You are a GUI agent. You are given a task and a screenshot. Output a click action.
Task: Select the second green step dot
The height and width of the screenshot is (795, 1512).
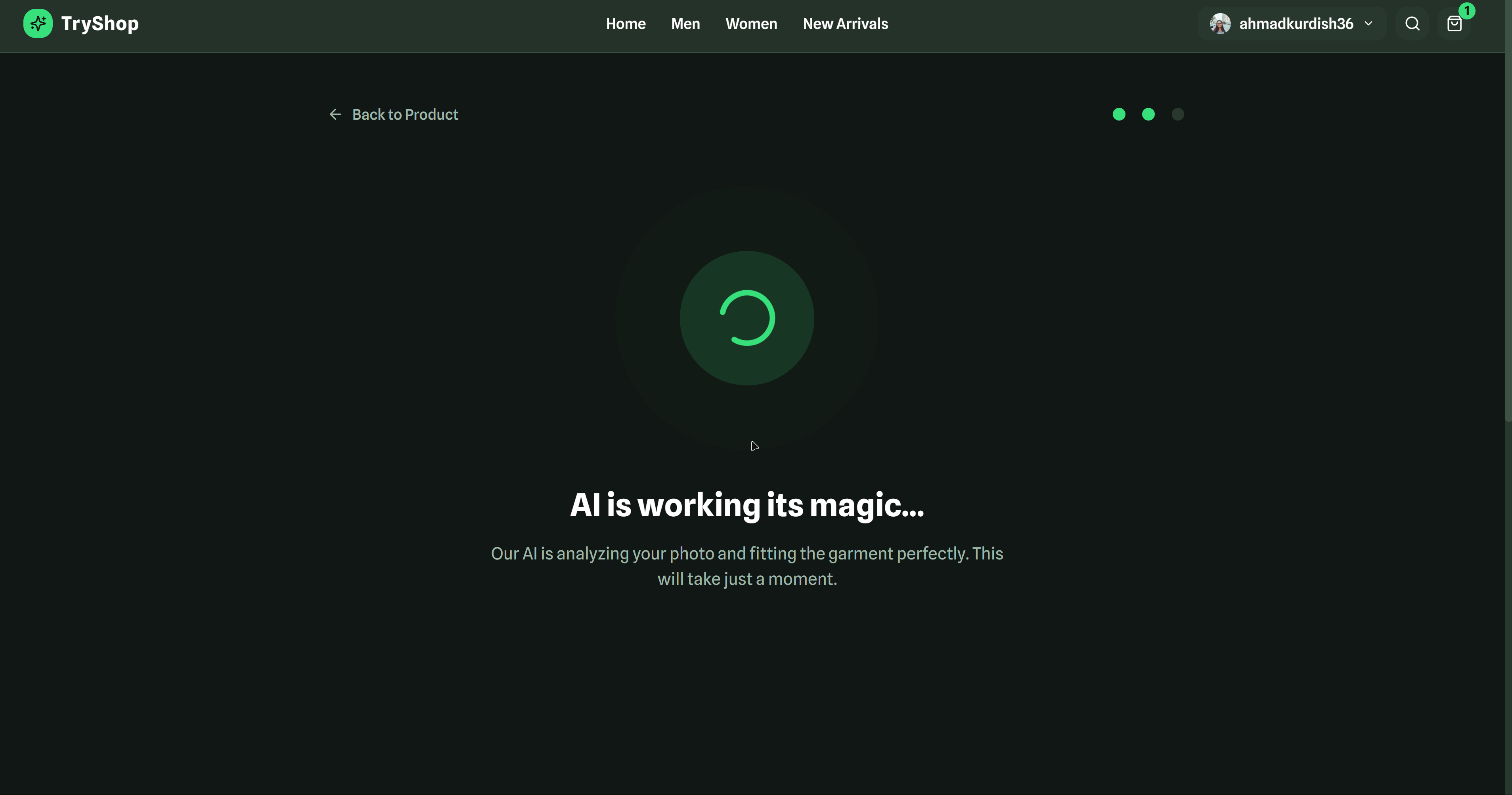pyautogui.click(x=1148, y=115)
